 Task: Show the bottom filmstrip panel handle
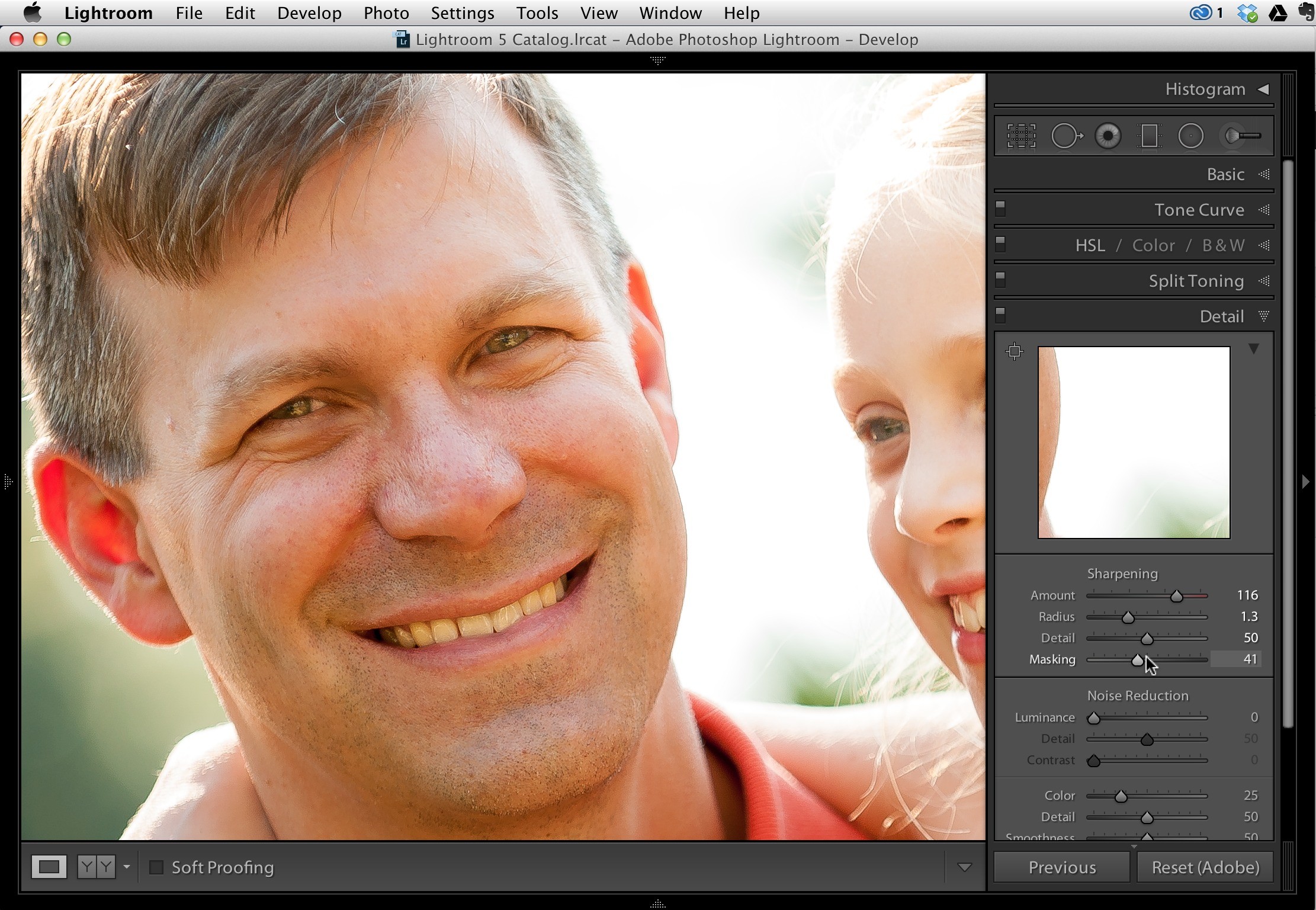tap(658, 903)
